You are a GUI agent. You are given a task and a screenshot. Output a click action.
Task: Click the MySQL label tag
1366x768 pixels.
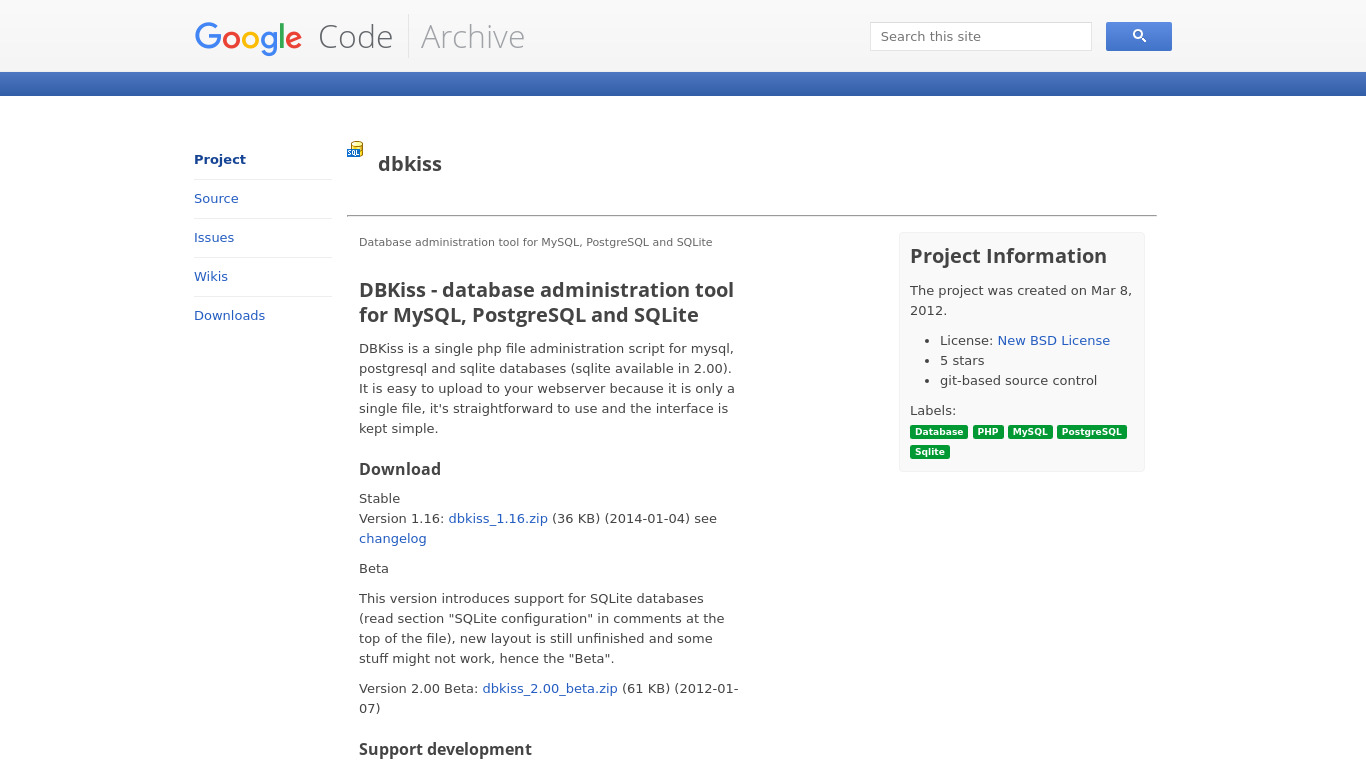1030,432
